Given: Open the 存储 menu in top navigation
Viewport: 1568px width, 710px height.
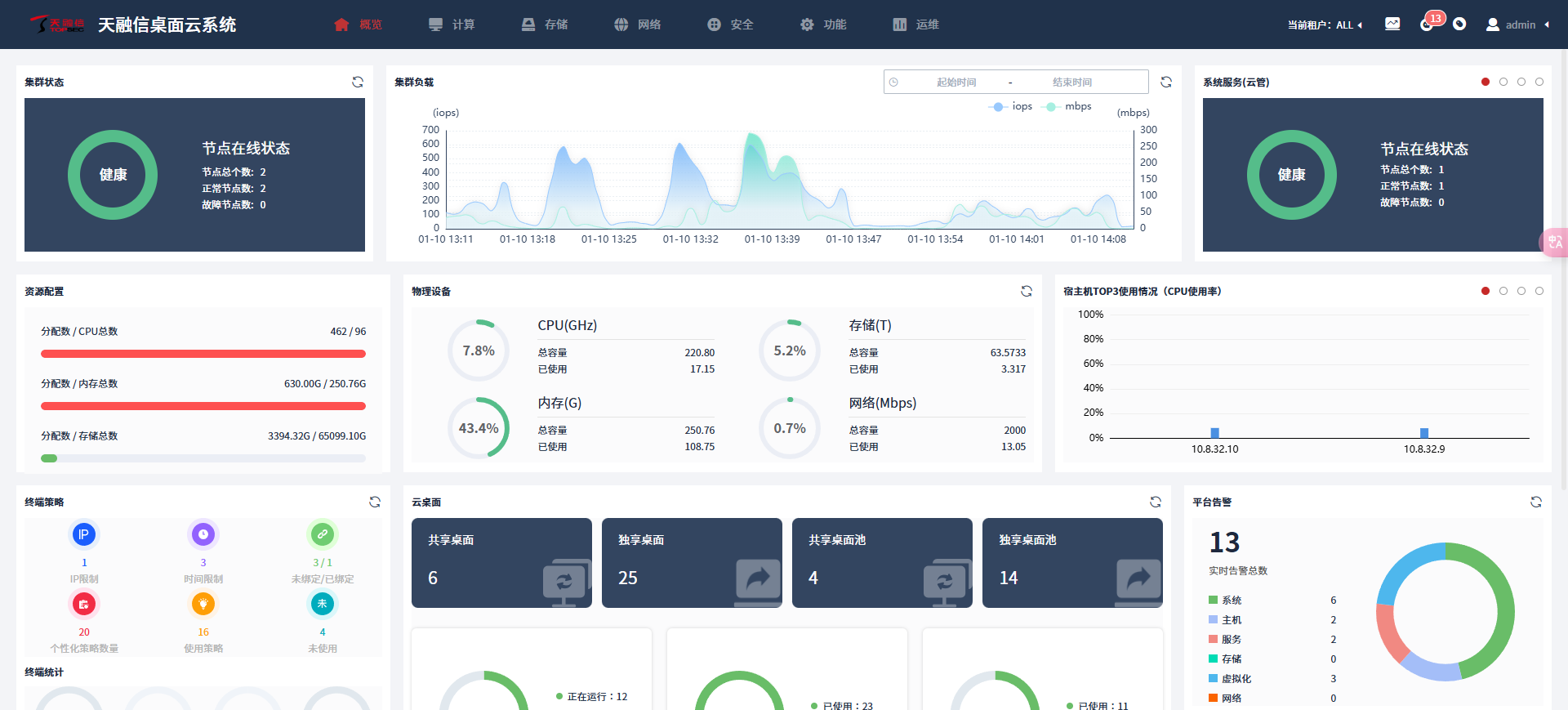Looking at the screenshot, I should [x=545, y=25].
